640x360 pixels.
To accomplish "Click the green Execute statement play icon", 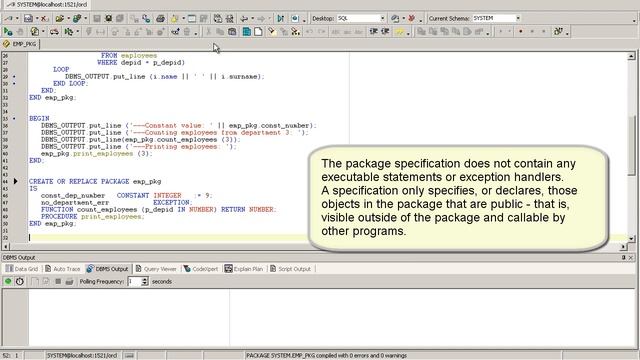I will pos(7,31).
